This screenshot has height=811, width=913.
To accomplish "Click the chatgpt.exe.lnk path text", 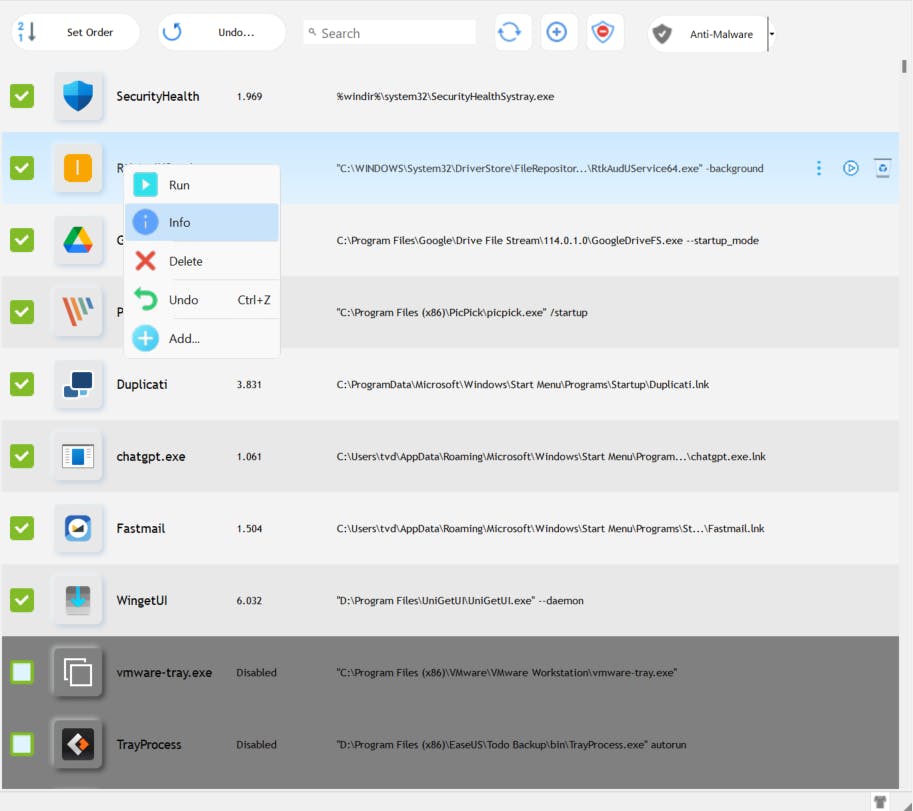I will 551,457.
